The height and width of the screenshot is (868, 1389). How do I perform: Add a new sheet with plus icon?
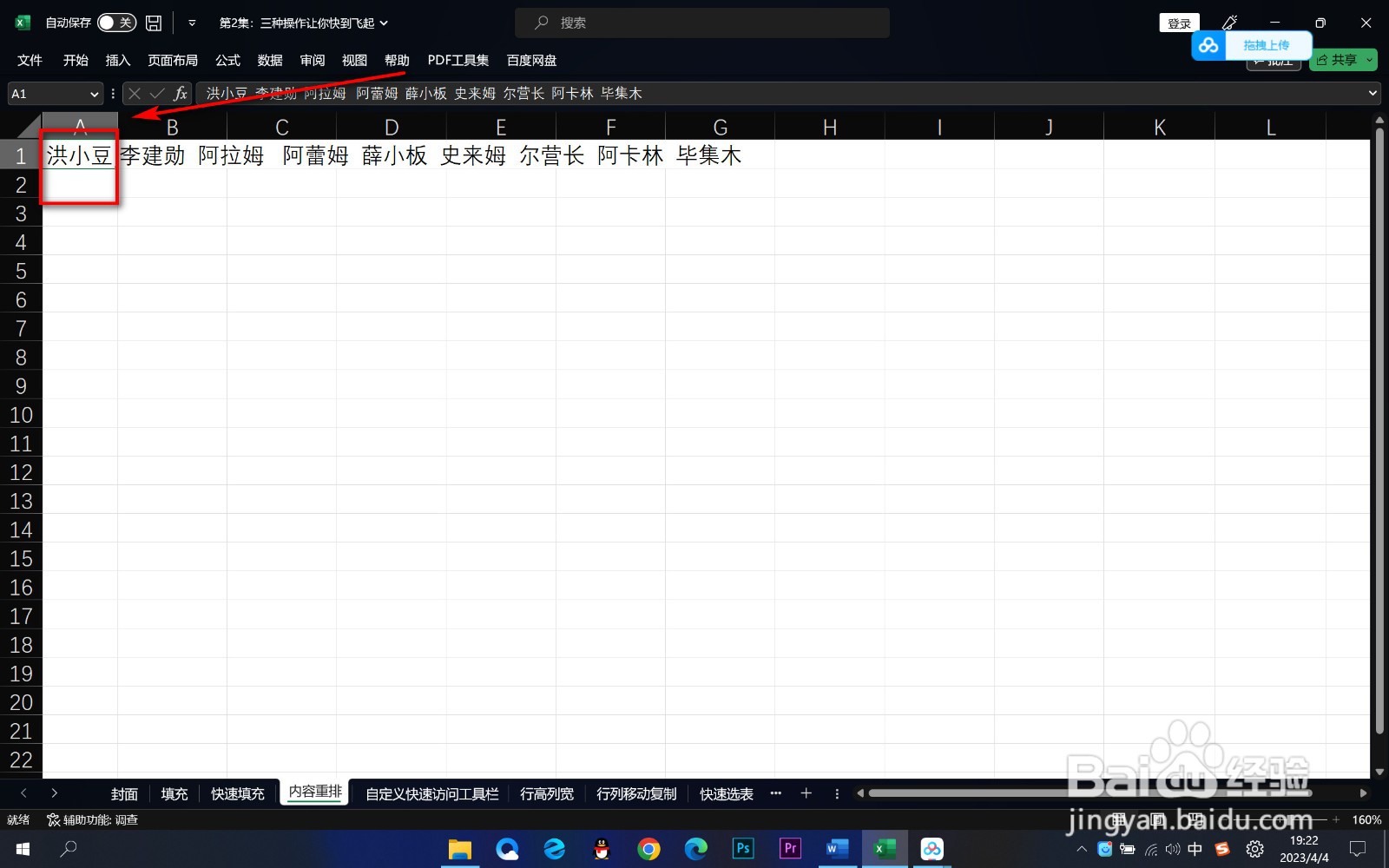(806, 792)
